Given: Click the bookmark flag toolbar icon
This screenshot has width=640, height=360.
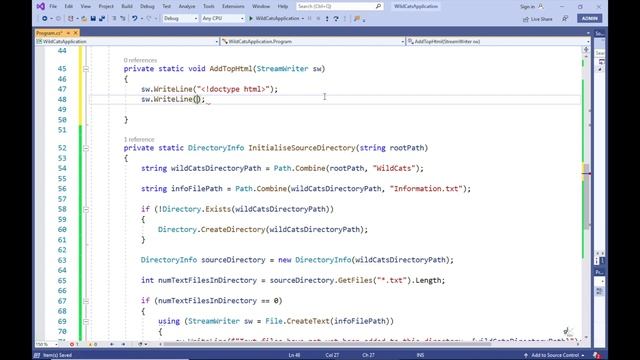Looking at the screenshot, I should 357,19.
